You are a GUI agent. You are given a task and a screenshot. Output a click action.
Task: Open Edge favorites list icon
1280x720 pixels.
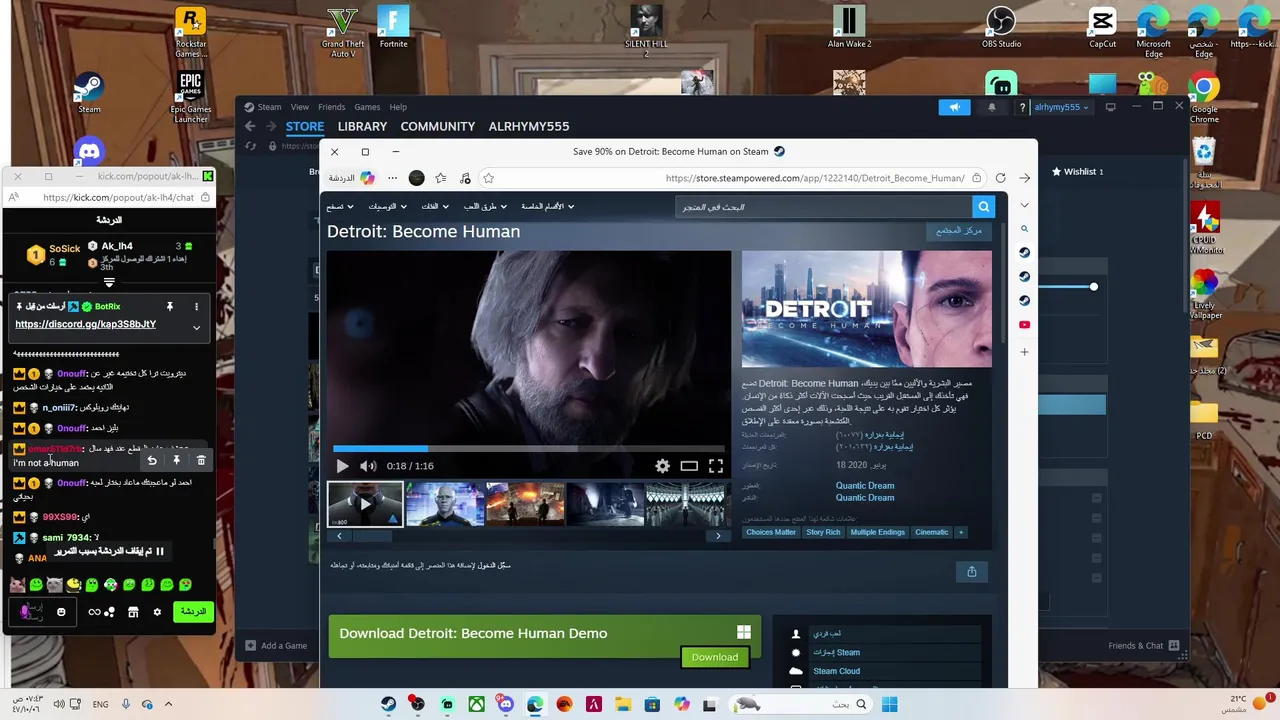coord(441,178)
